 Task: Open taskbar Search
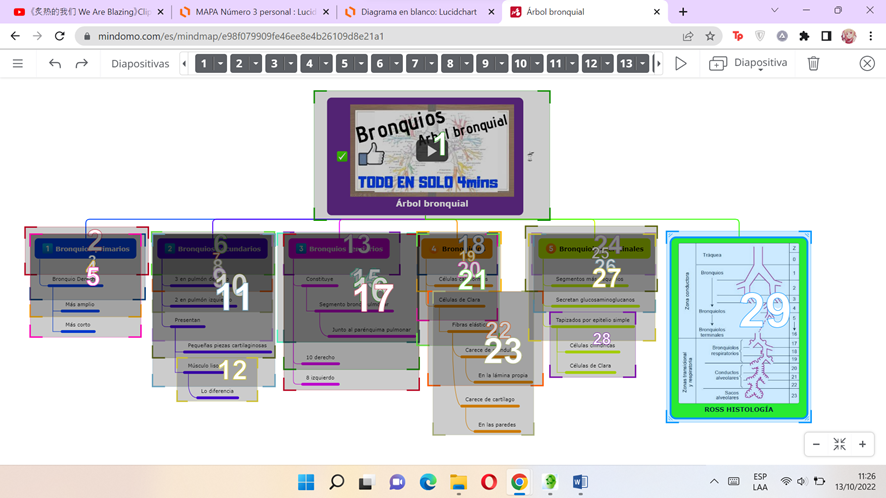337,482
